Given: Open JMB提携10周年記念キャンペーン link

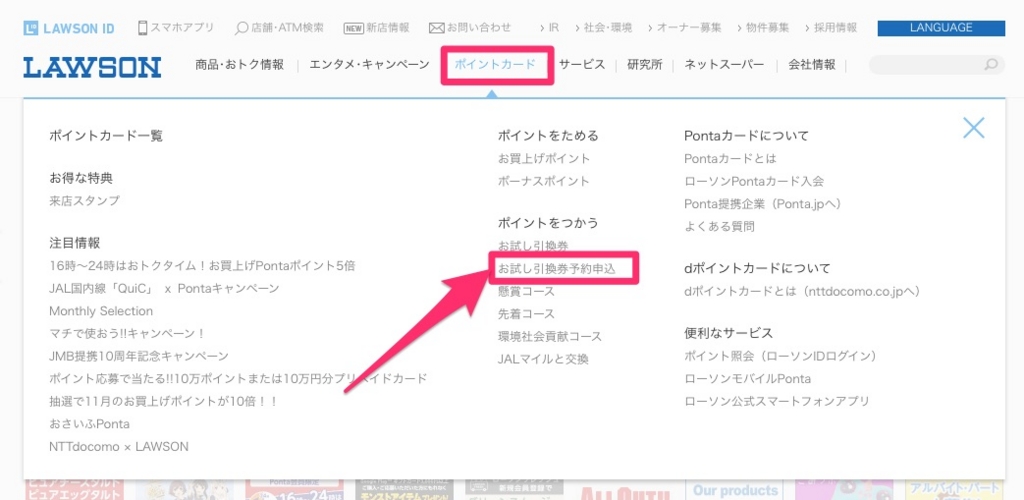Looking at the screenshot, I should 139,356.
